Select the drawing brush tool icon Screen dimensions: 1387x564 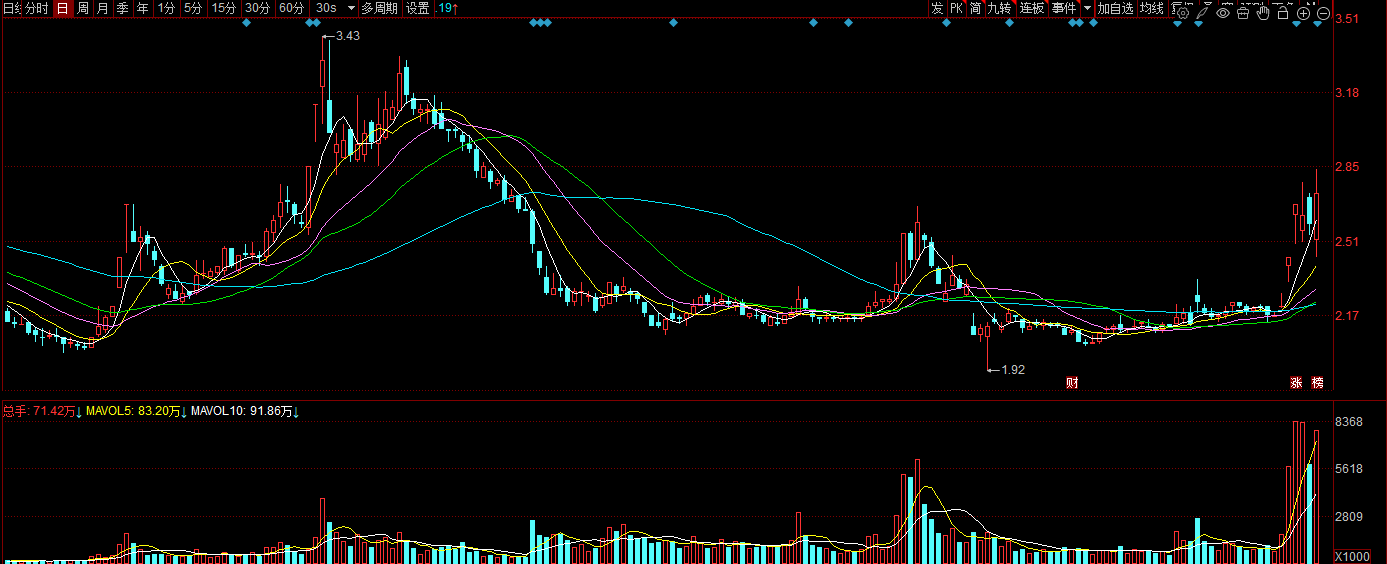(x=1202, y=13)
